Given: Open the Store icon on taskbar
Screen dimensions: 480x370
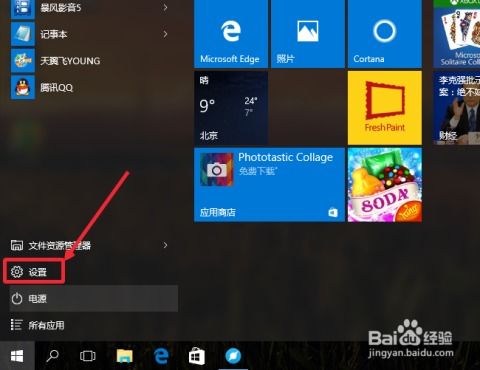Looking at the screenshot, I should pos(197,356).
